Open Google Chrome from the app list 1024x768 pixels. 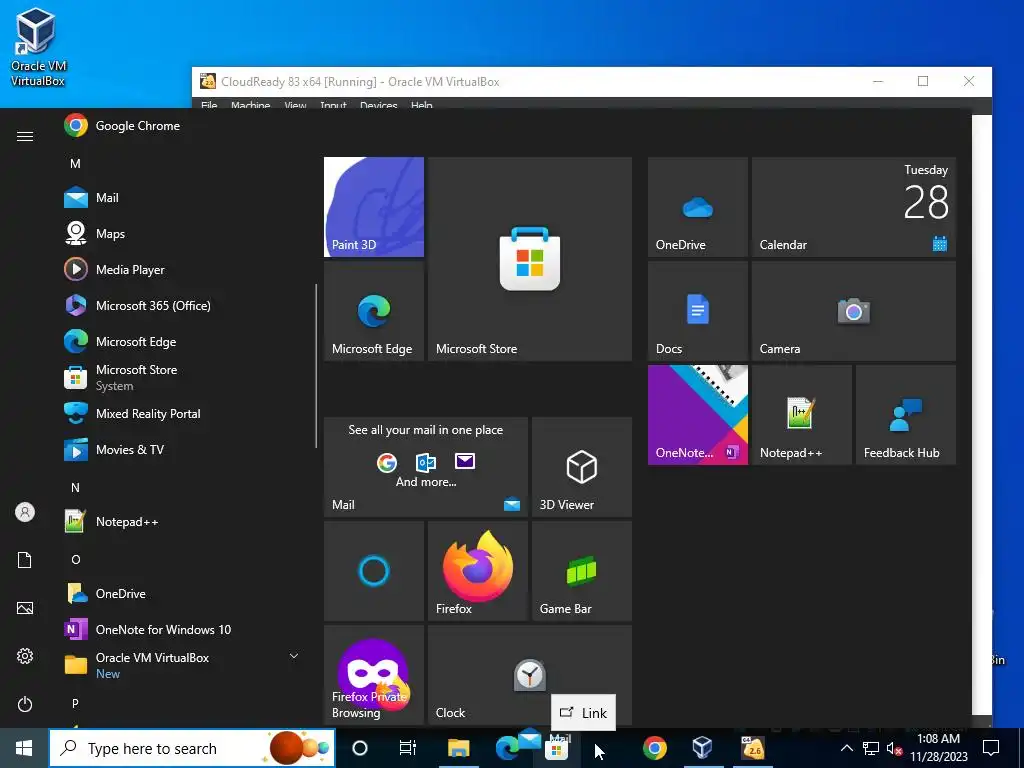coord(183,125)
